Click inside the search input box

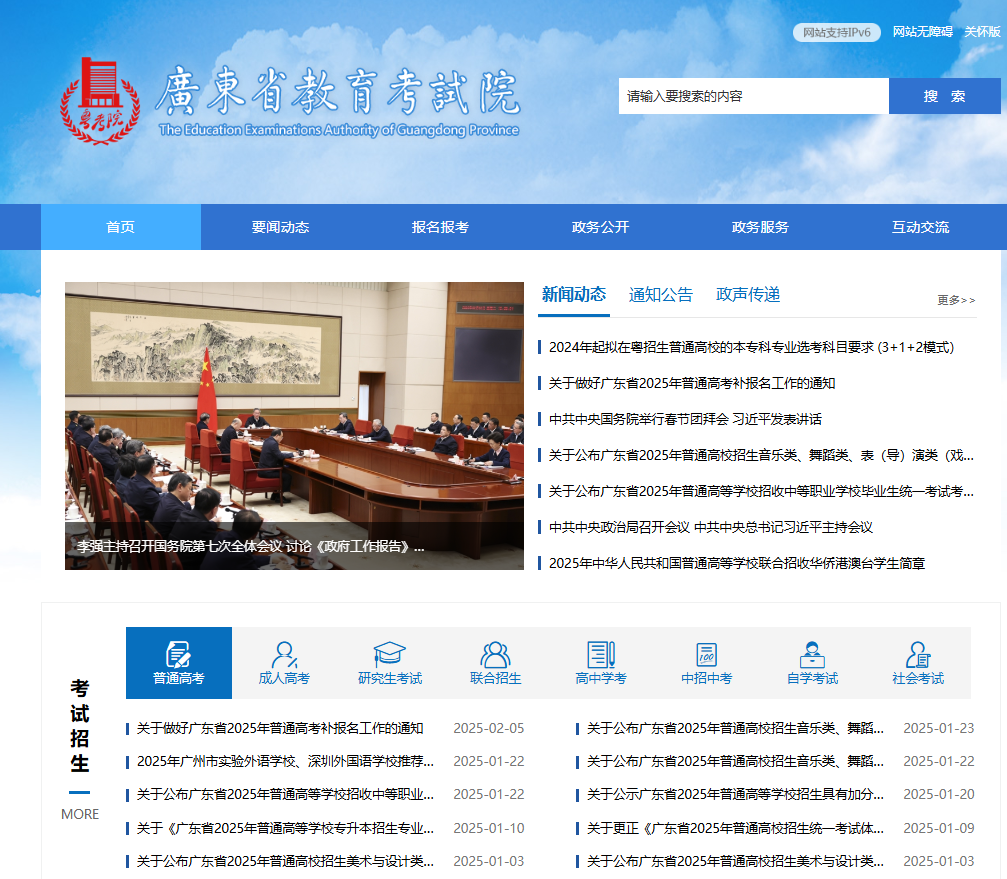750,96
